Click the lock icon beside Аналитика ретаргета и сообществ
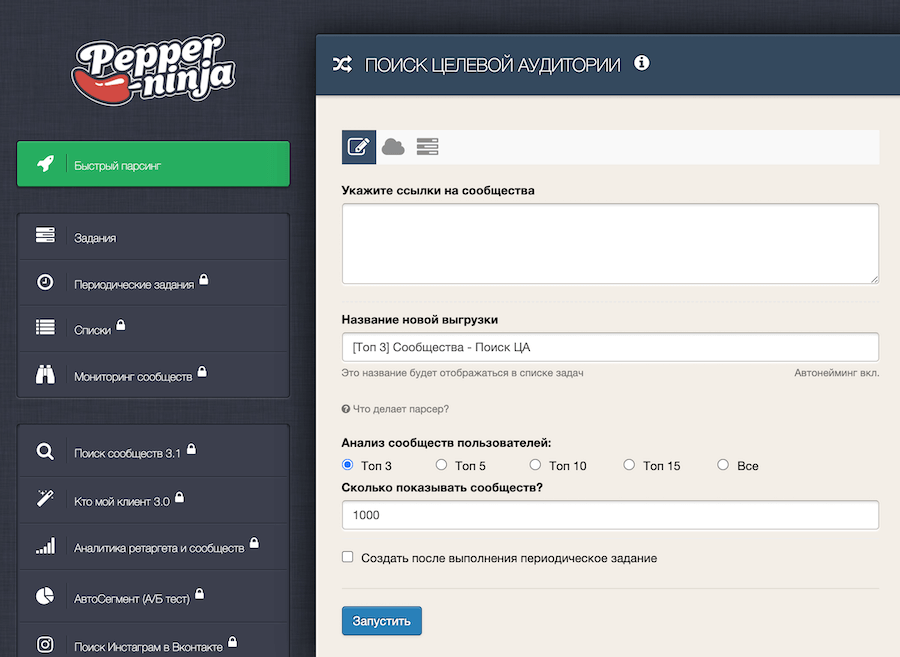Image resolution: width=900 pixels, height=657 pixels. pyautogui.click(x=254, y=542)
